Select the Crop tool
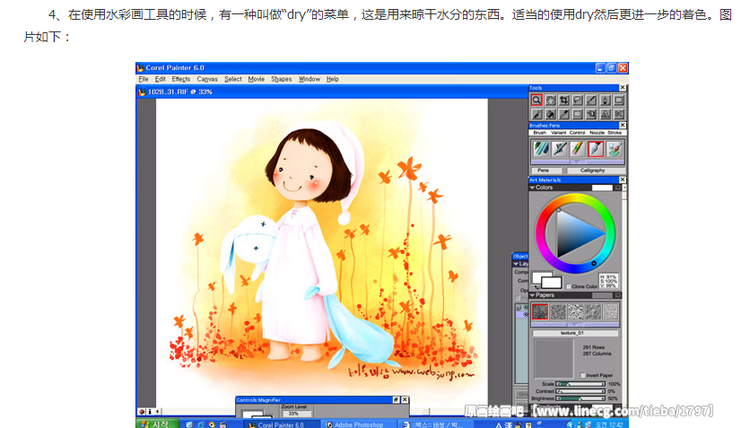The width and height of the screenshot is (750, 428). click(x=564, y=100)
